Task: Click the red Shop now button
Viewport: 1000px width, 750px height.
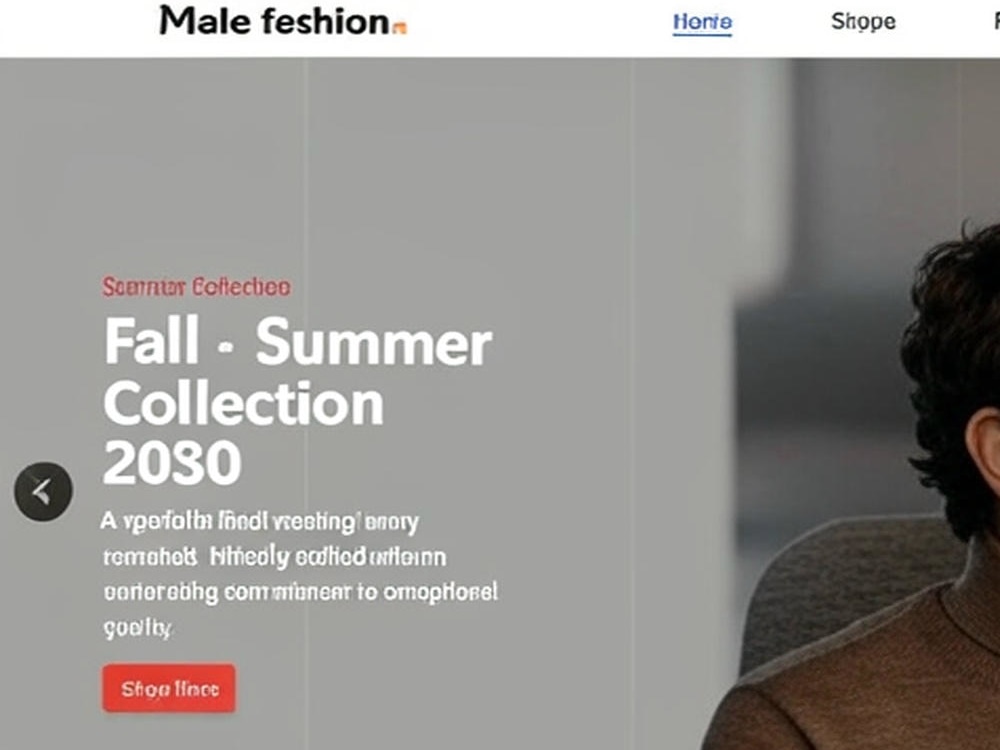Action: tap(169, 688)
